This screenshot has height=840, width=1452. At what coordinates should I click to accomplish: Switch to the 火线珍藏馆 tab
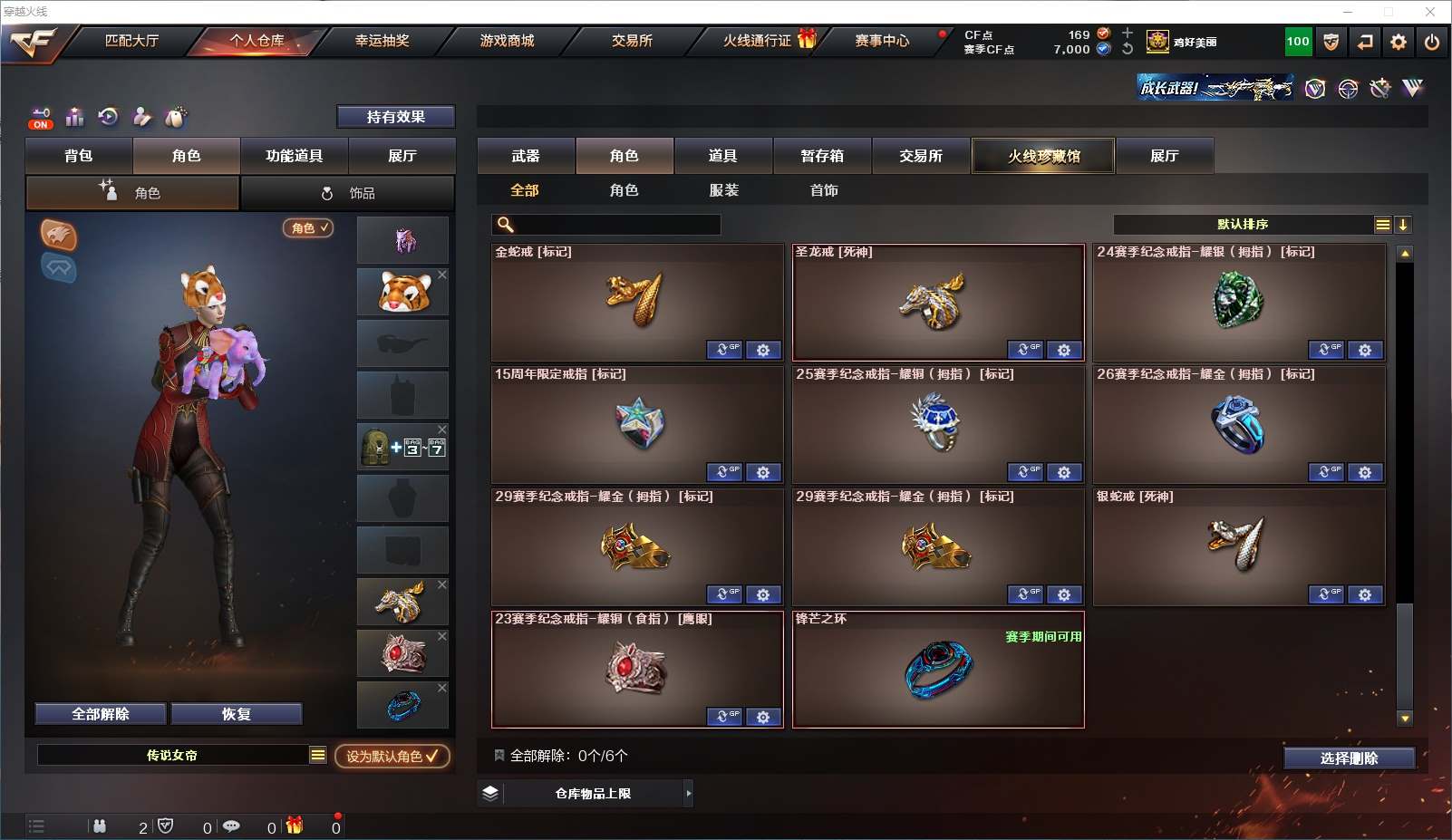pyautogui.click(x=1043, y=156)
